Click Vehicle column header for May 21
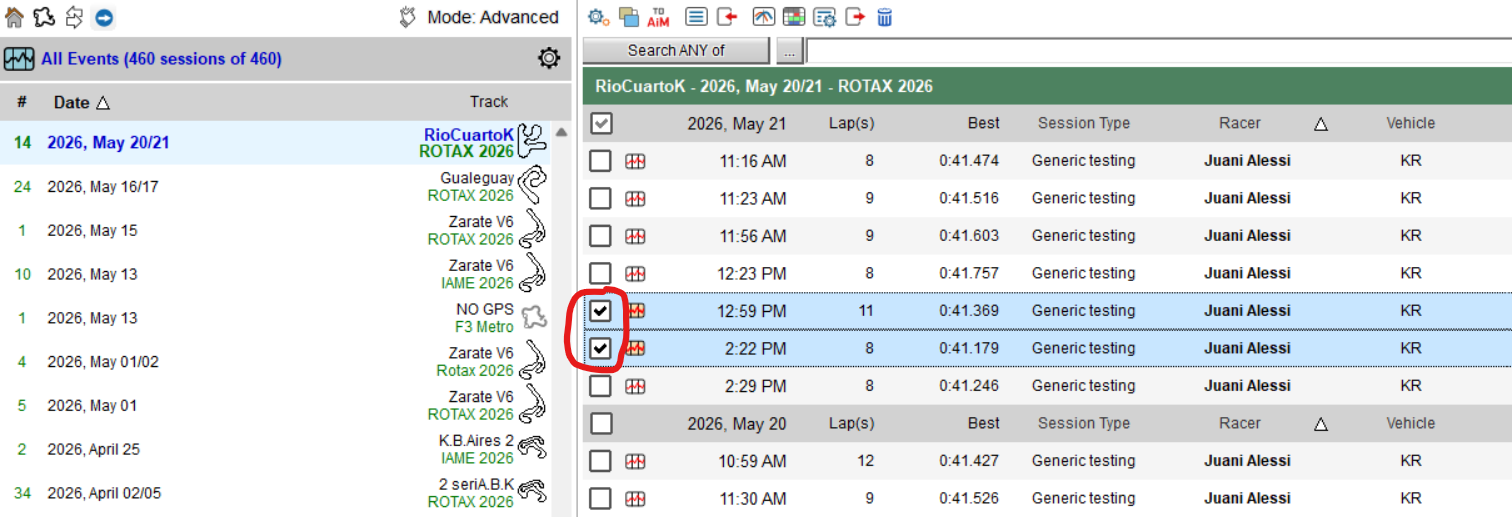 coord(1410,123)
